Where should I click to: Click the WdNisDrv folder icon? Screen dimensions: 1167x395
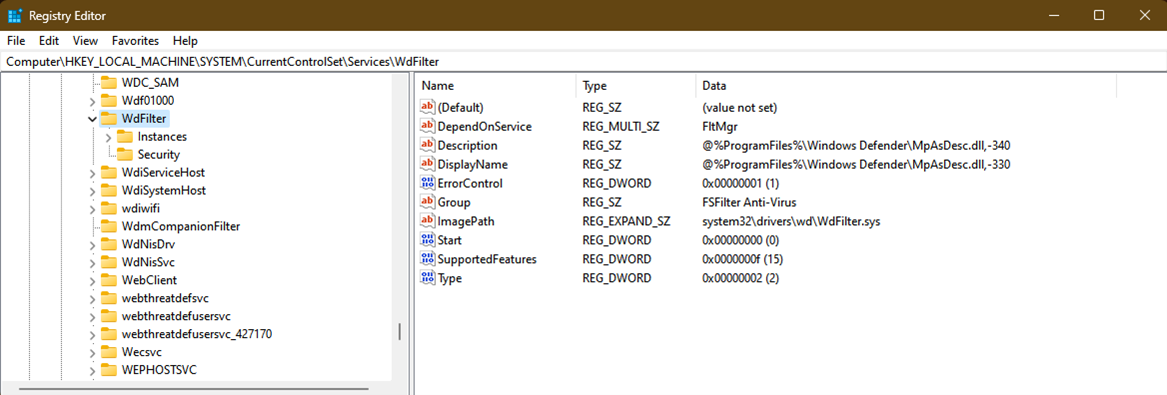tap(109, 244)
